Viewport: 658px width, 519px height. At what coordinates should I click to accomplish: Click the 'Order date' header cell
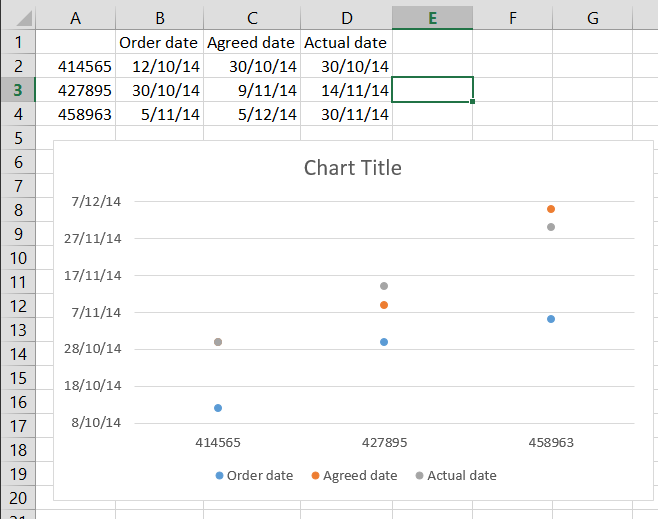(159, 42)
